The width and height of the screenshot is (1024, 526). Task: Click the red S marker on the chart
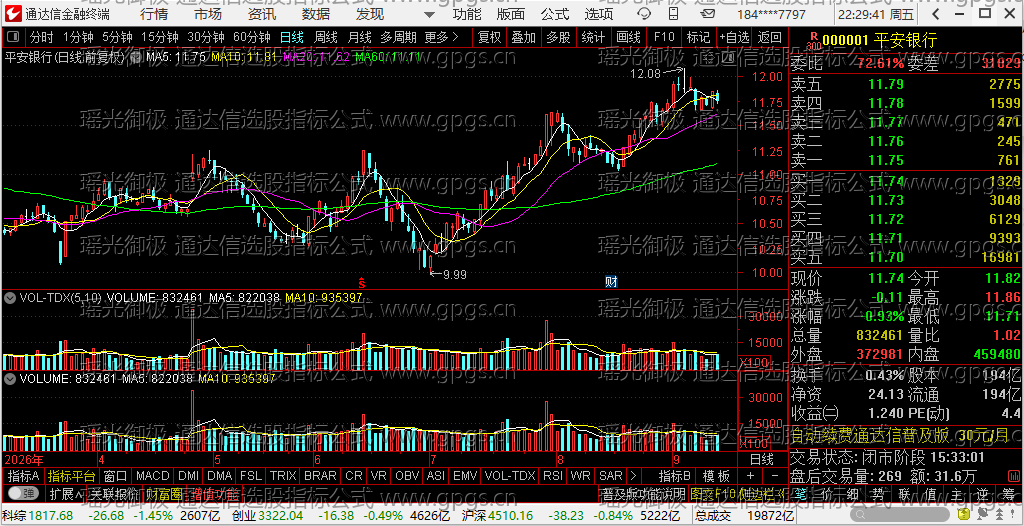[x=360, y=283]
